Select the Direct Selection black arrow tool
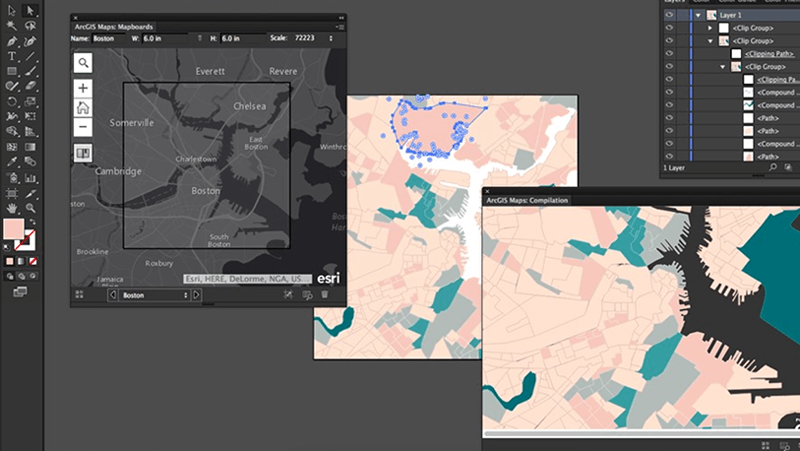Viewport: 800px width, 451px height. click(x=30, y=10)
